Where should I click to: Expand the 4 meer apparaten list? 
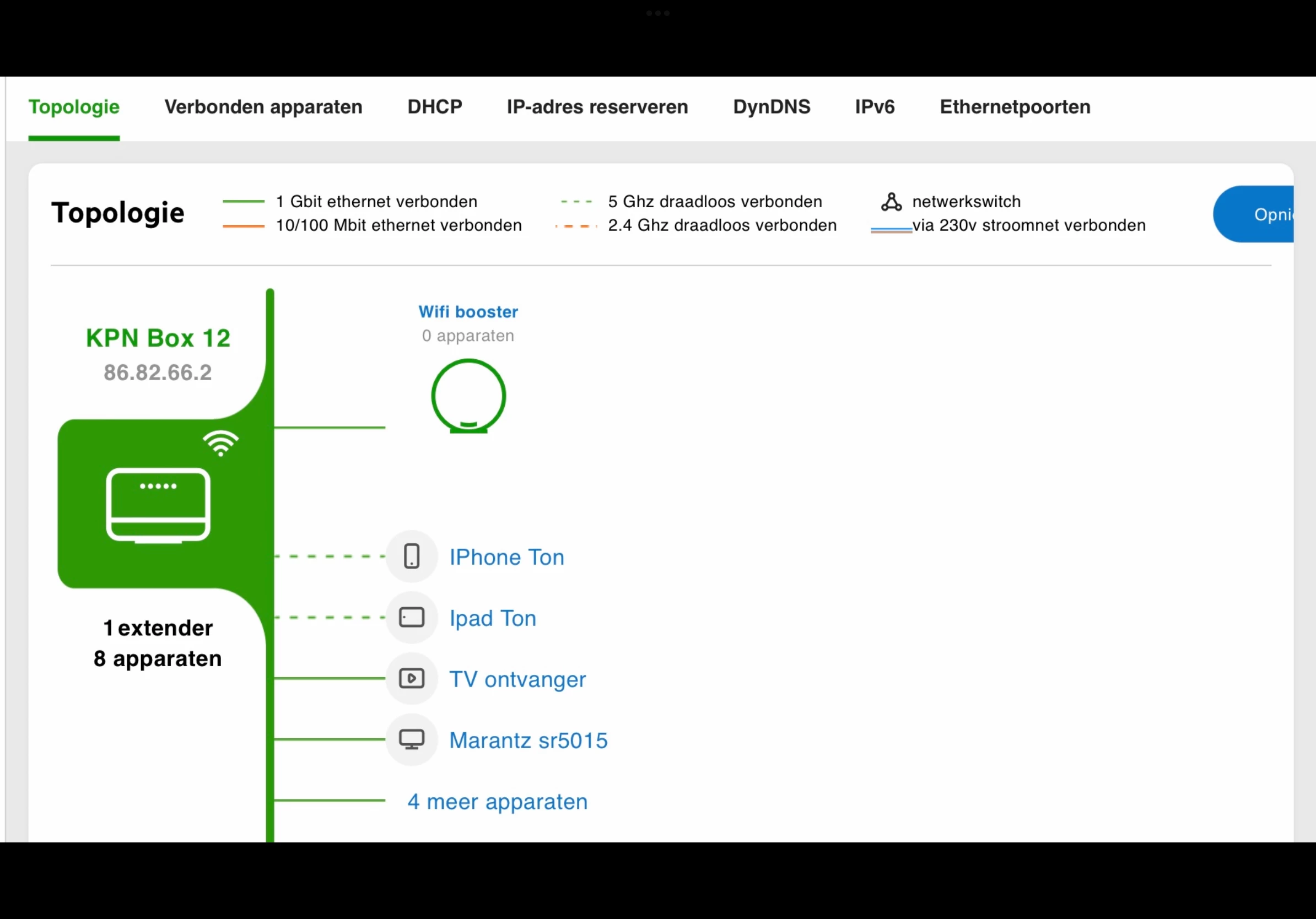497,801
